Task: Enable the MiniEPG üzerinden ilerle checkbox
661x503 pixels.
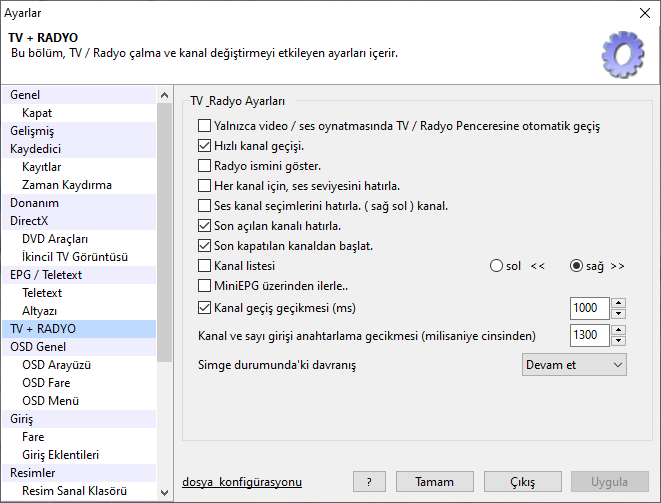Action: tap(205, 286)
